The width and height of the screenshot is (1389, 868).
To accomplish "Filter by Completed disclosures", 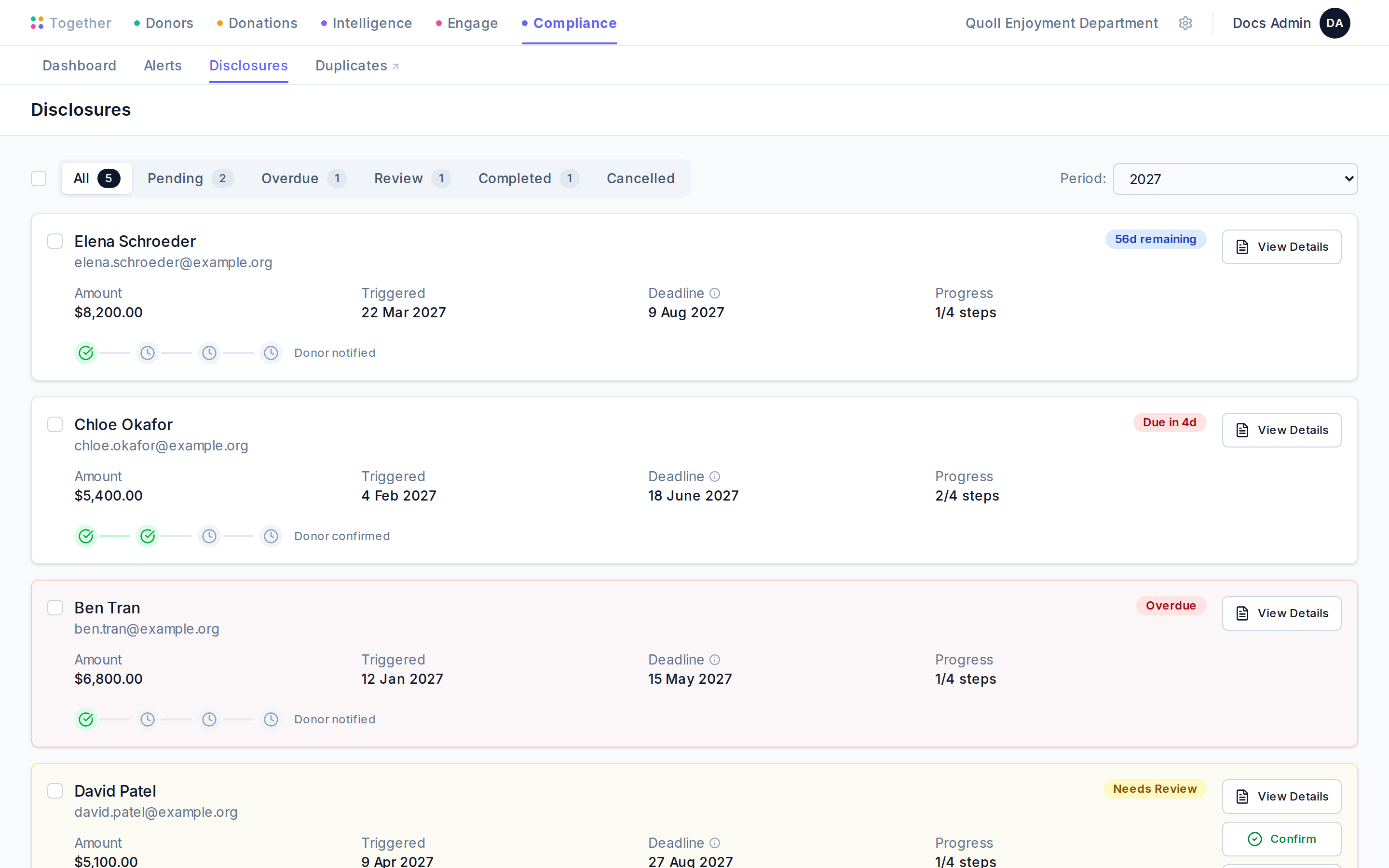I will 529,178.
